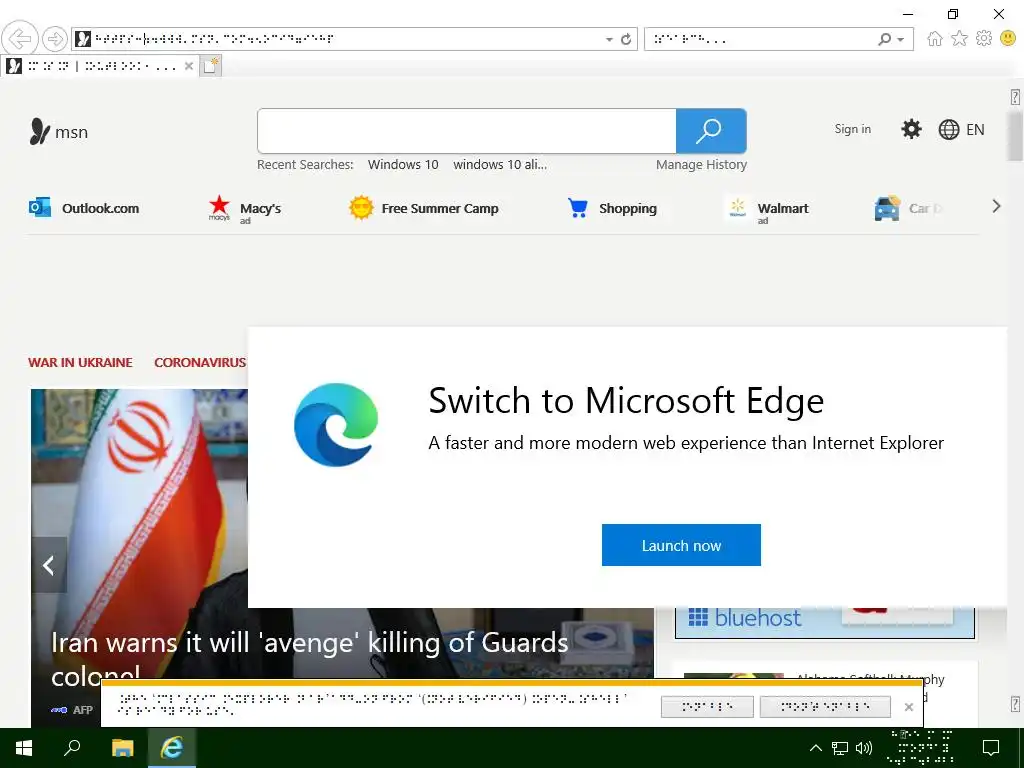Click the Macy's star icon

pyautogui.click(x=219, y=206)
